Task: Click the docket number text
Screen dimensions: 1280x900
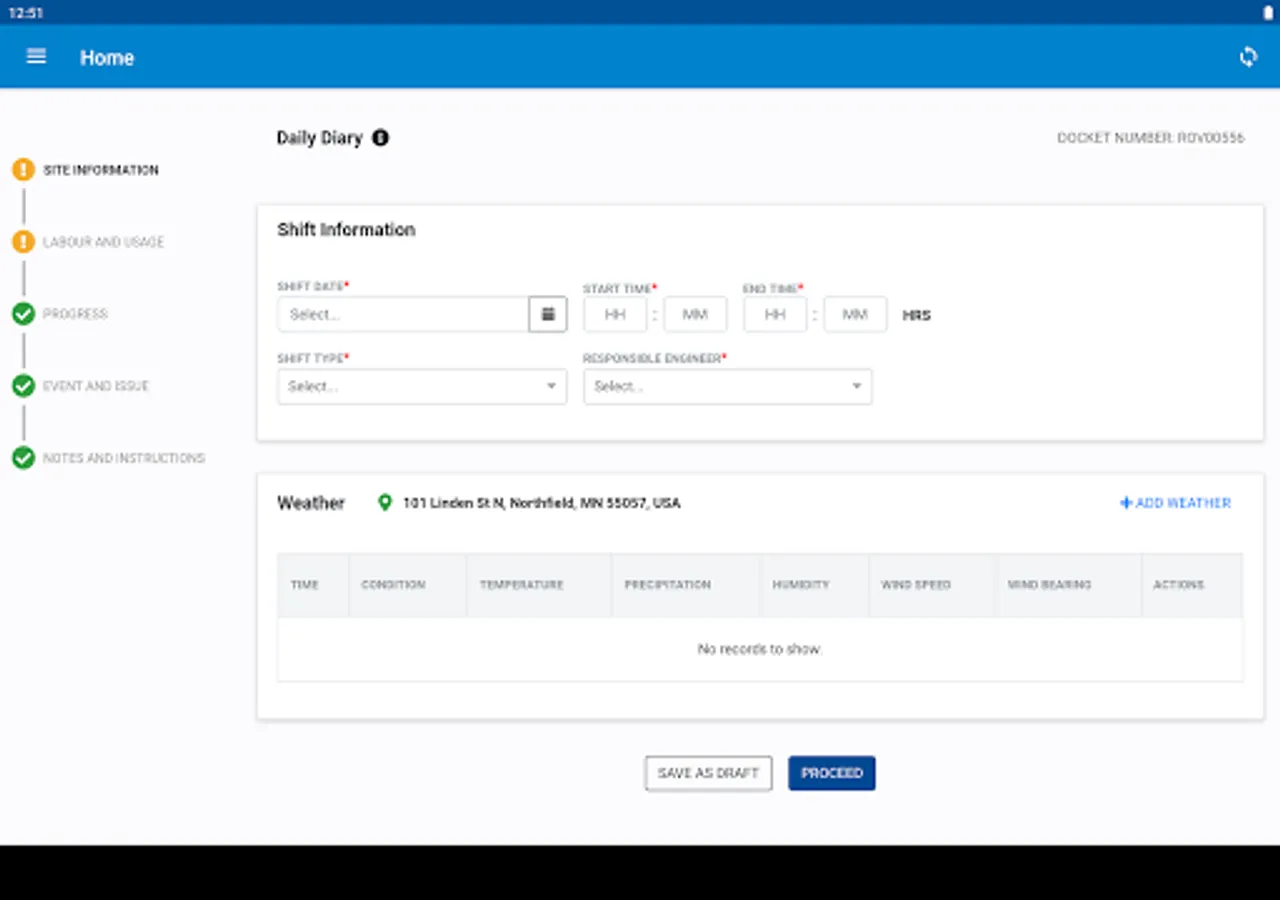Action: click(x=1151, y=138)
